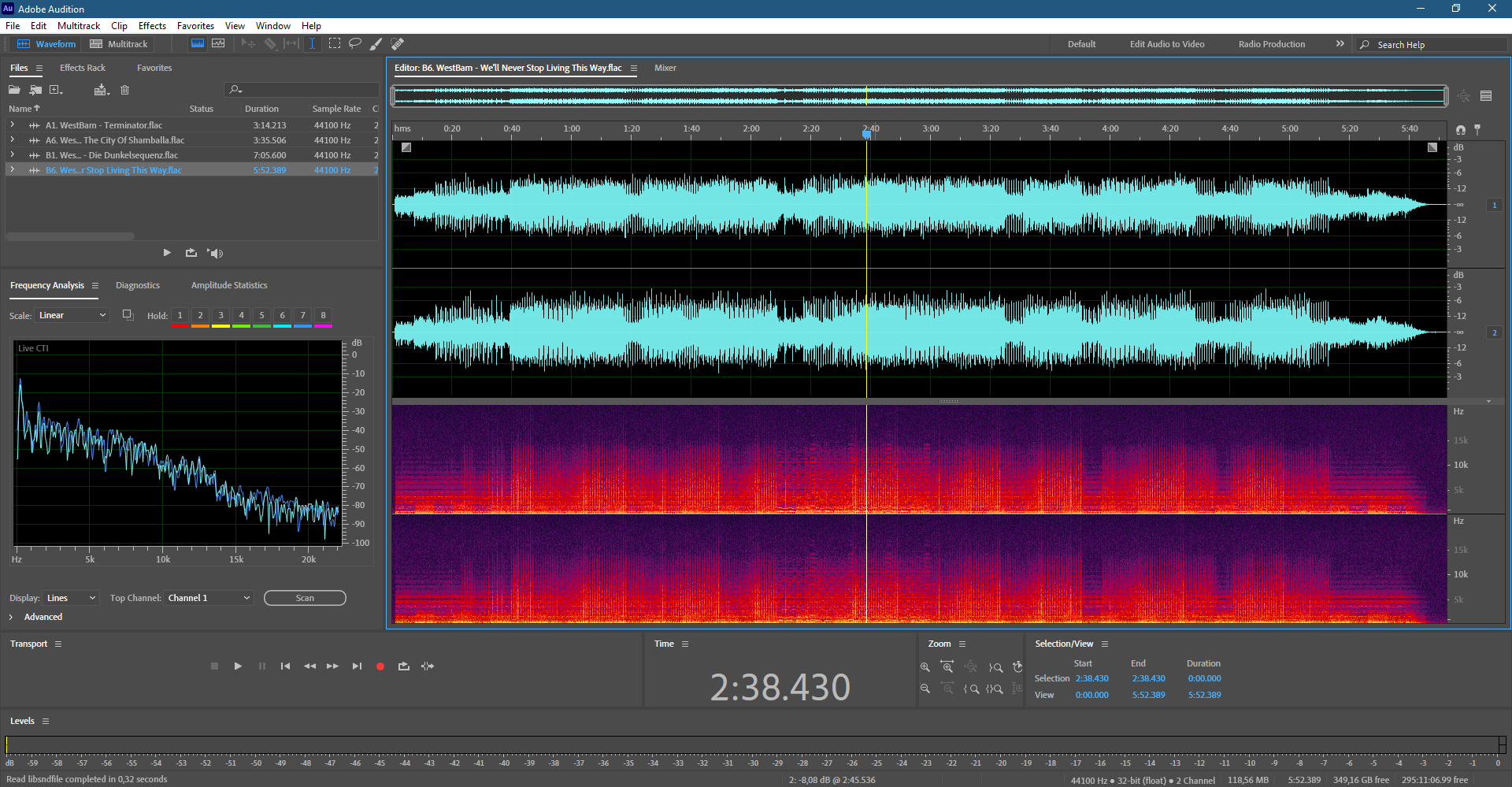This screenshot has height=787, width=1512.
Task: Click the Open File folder icon
Action: tap(14, 90)
